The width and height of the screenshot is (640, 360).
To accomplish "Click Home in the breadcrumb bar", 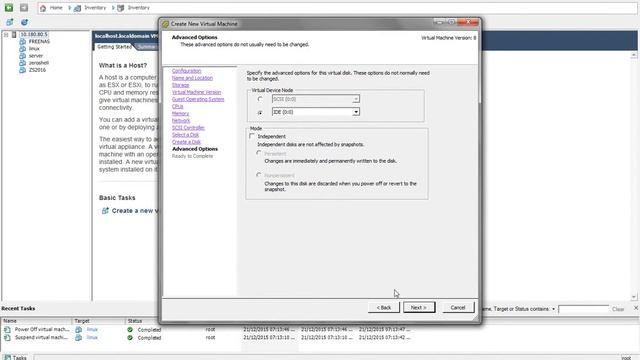I will coord(56,8).
